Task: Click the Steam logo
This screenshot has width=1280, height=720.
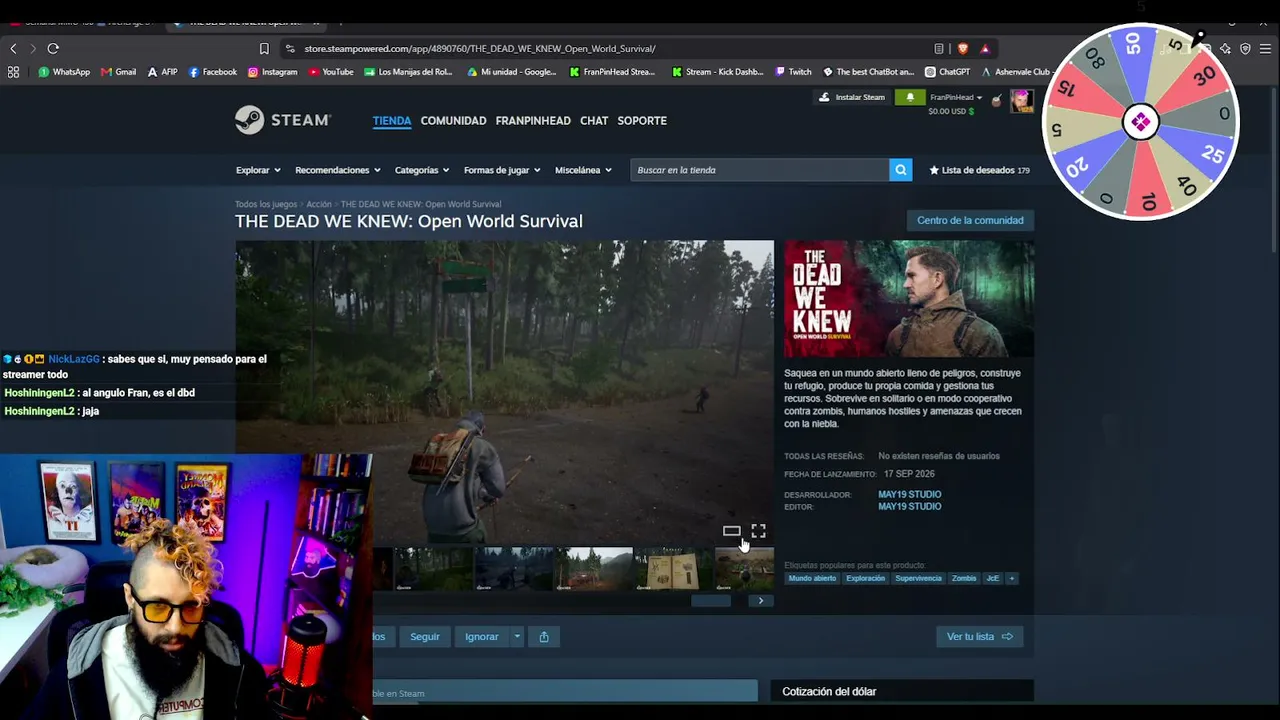Action: pos(283,120)
